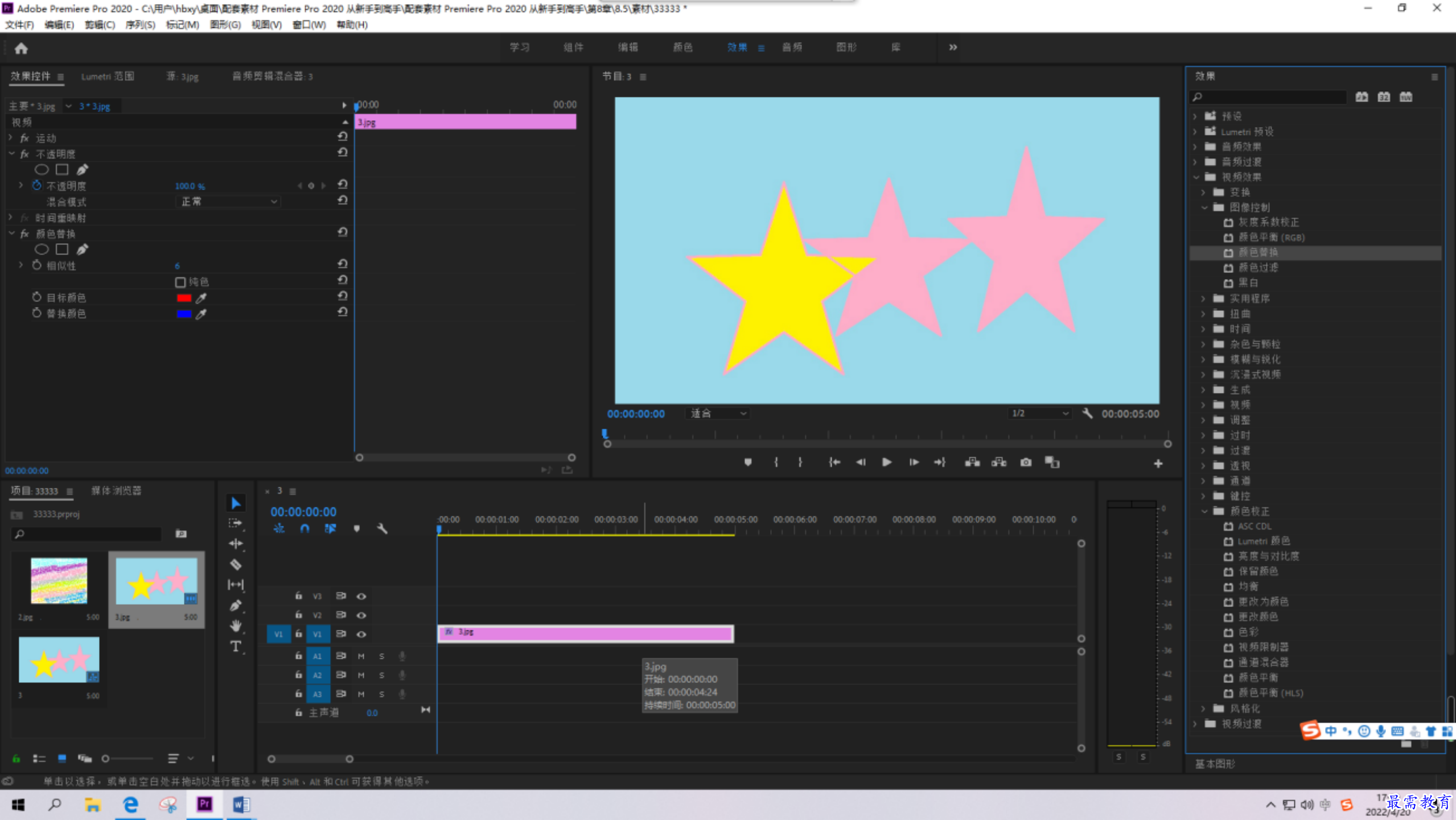Click Go to Out point button
The height and width of the screenshot is (820, 1456).
pos(940,462)
